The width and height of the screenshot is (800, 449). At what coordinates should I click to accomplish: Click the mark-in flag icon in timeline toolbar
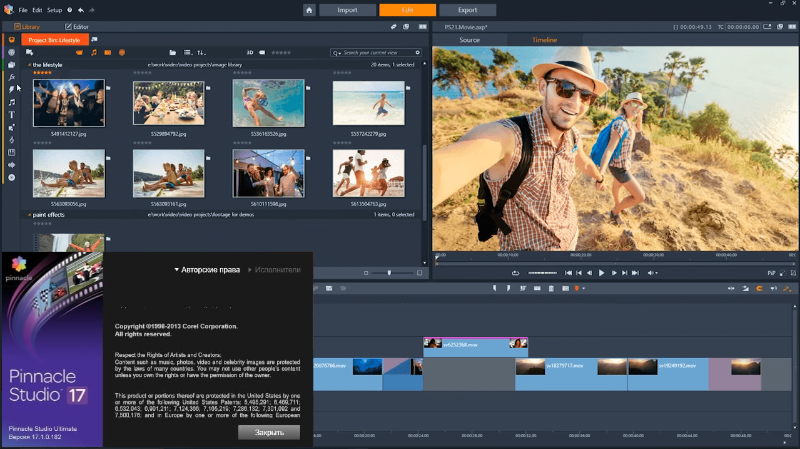494,289
